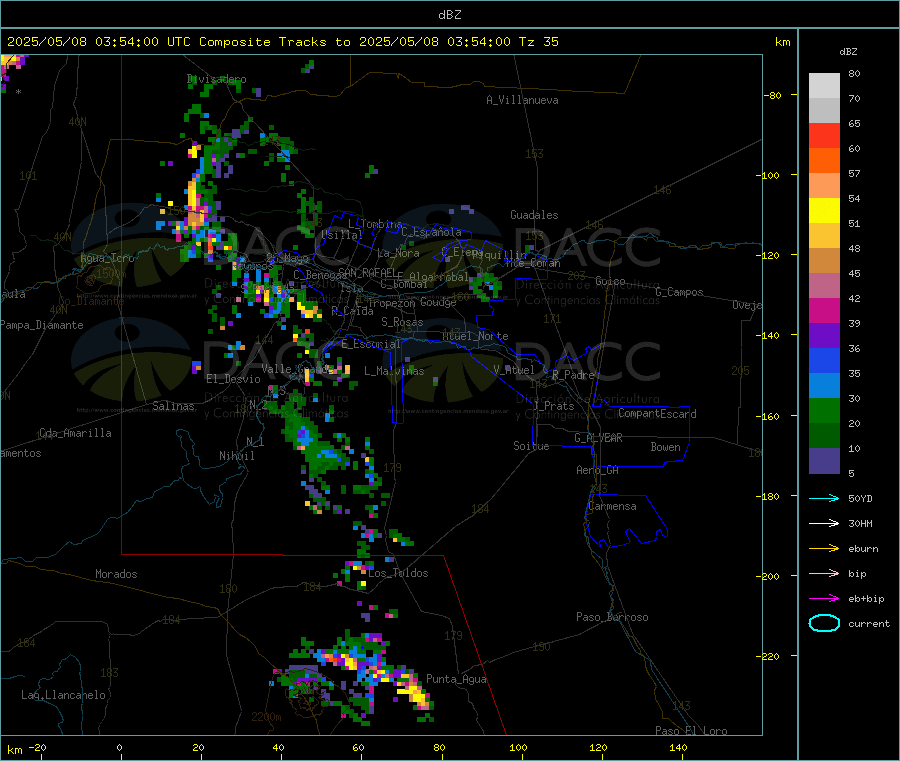Click the Punta_Agua map label
The image size is (900, 761).
click(x=456, y=679)
